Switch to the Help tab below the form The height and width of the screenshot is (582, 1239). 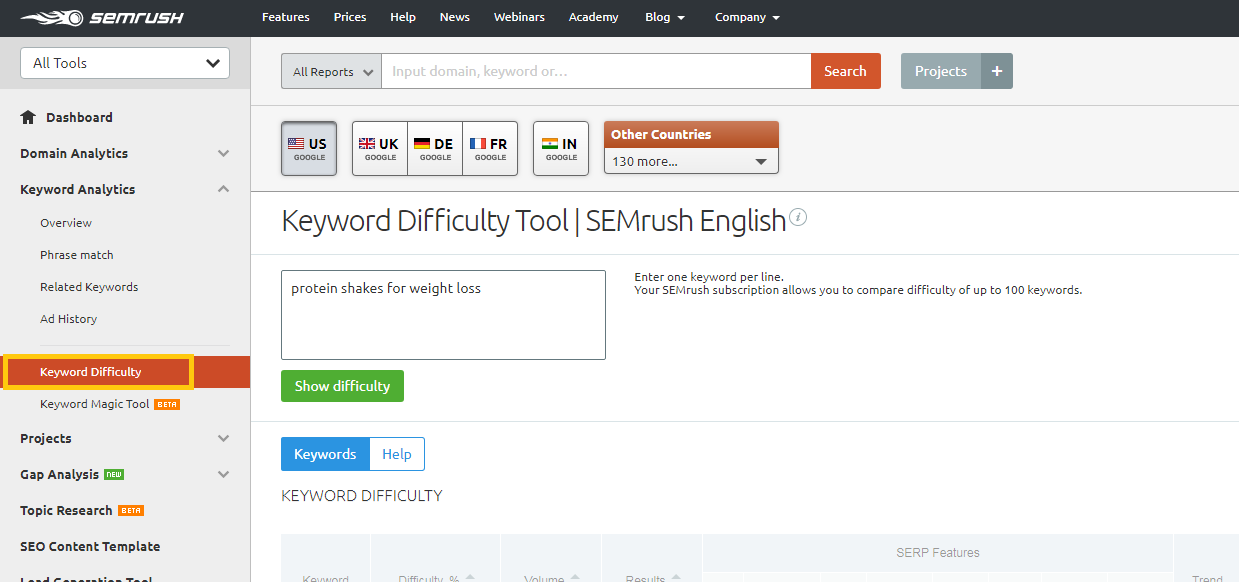(x=397, y=454)
